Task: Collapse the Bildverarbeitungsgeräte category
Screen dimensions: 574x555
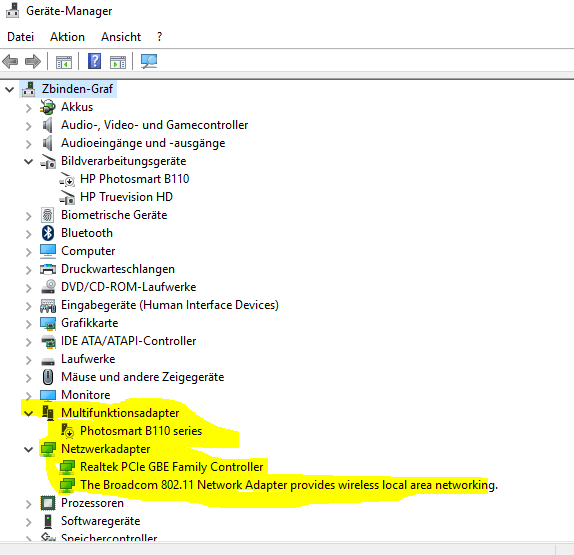Action: (29, 161)
